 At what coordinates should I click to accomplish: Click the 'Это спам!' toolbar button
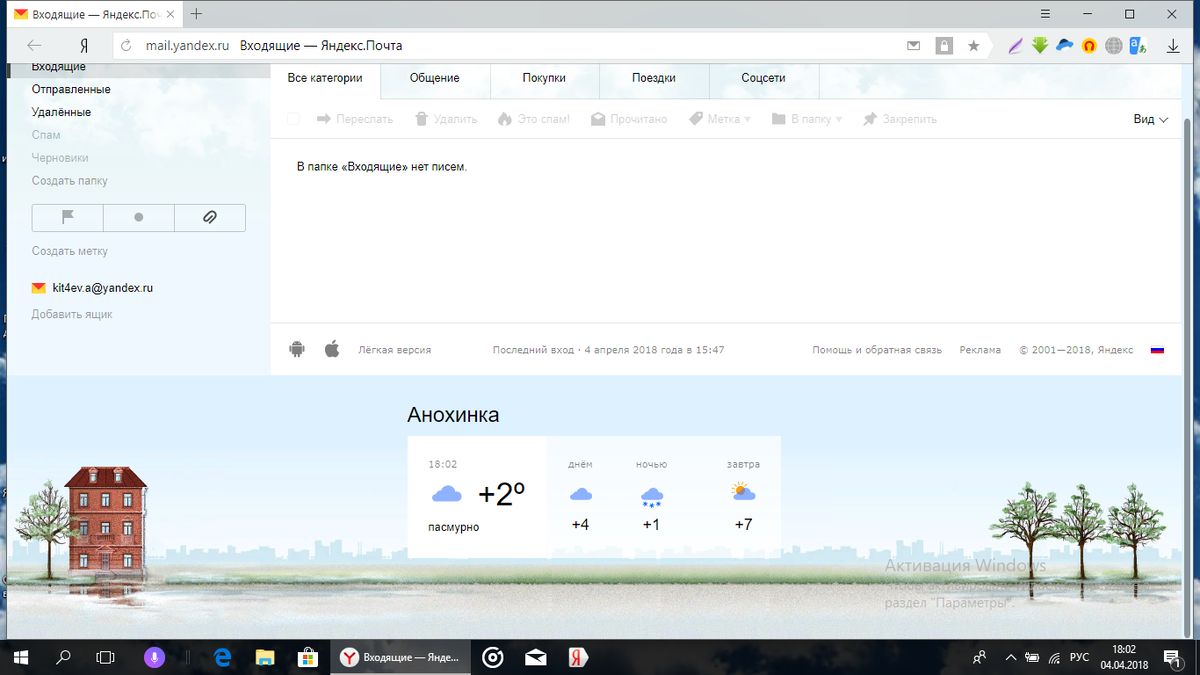tap(534, 119)
